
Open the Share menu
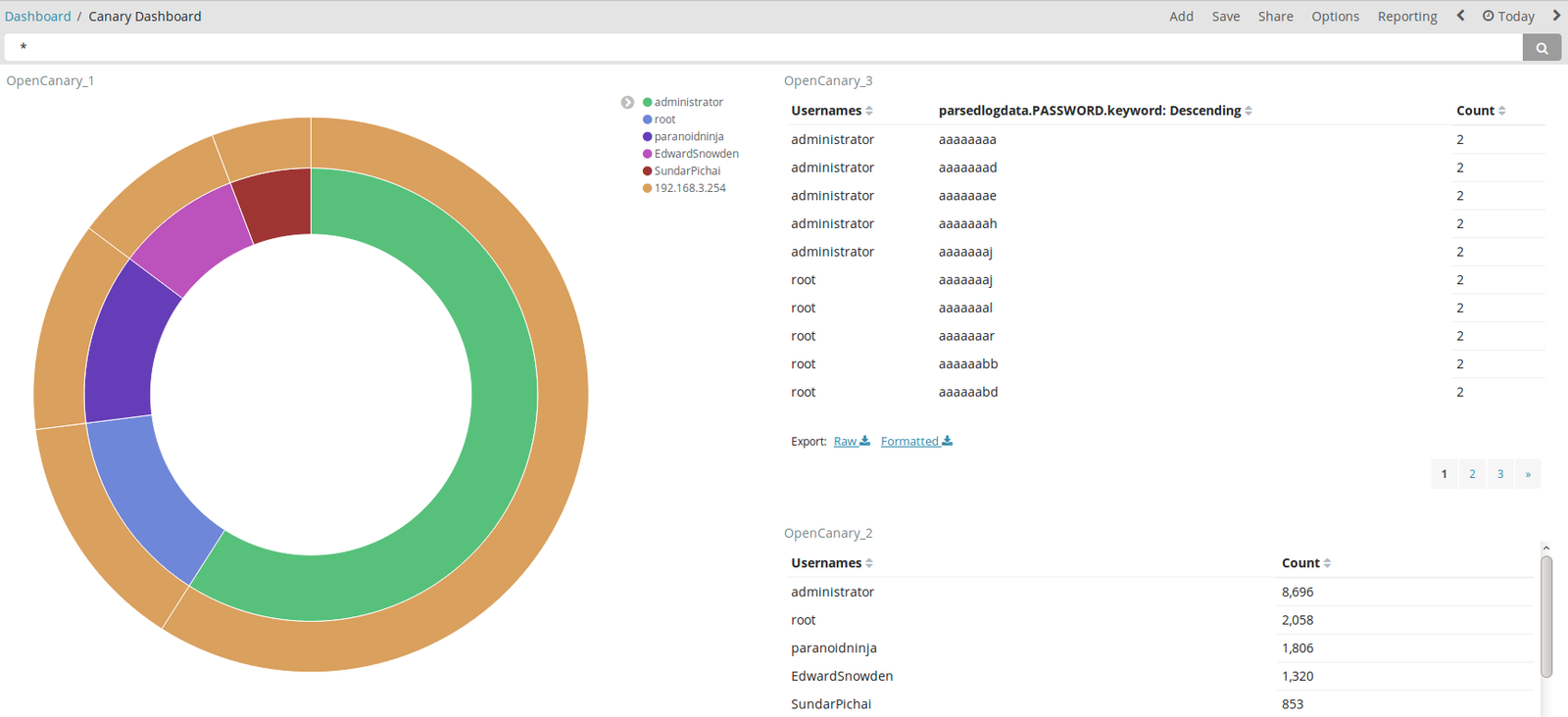(x=1275, y=16)
